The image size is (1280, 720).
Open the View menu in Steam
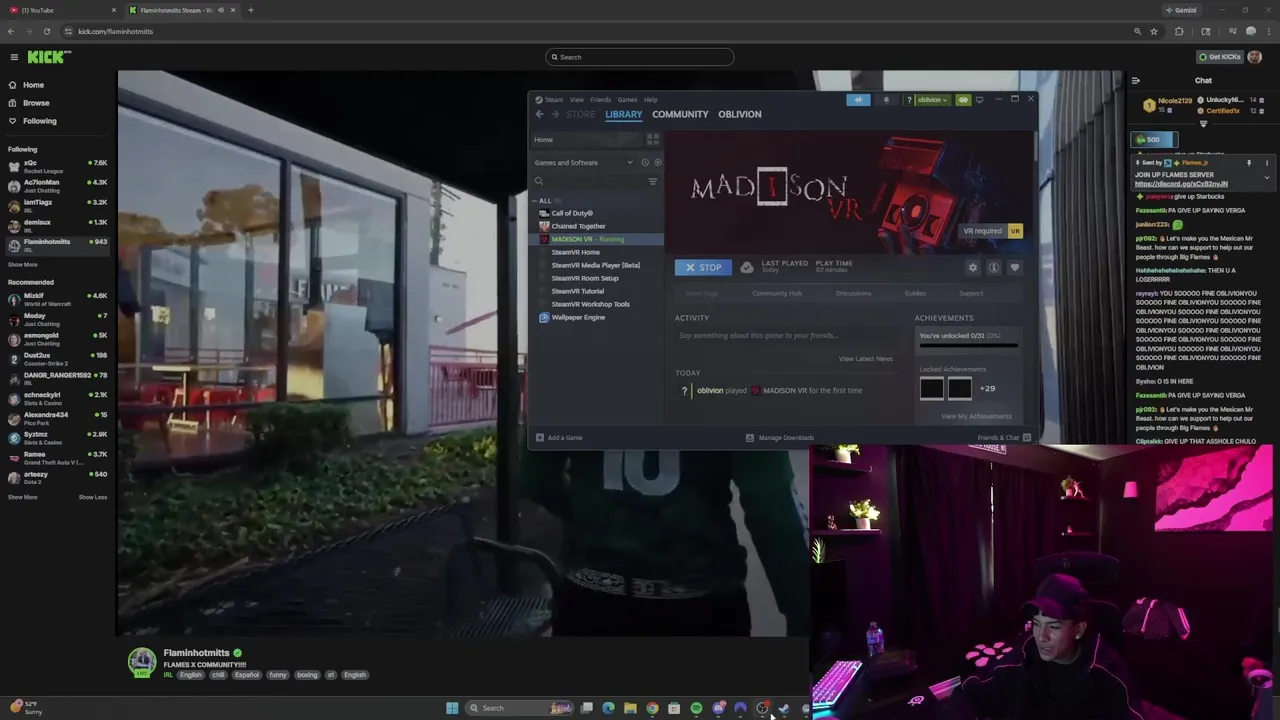[577, 100]
